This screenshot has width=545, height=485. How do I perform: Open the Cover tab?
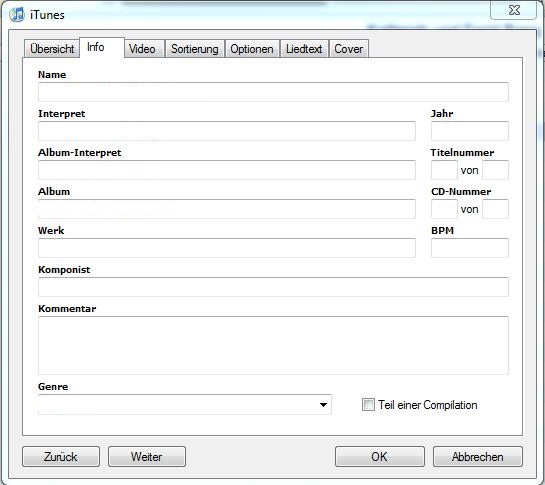click(349, 49)
